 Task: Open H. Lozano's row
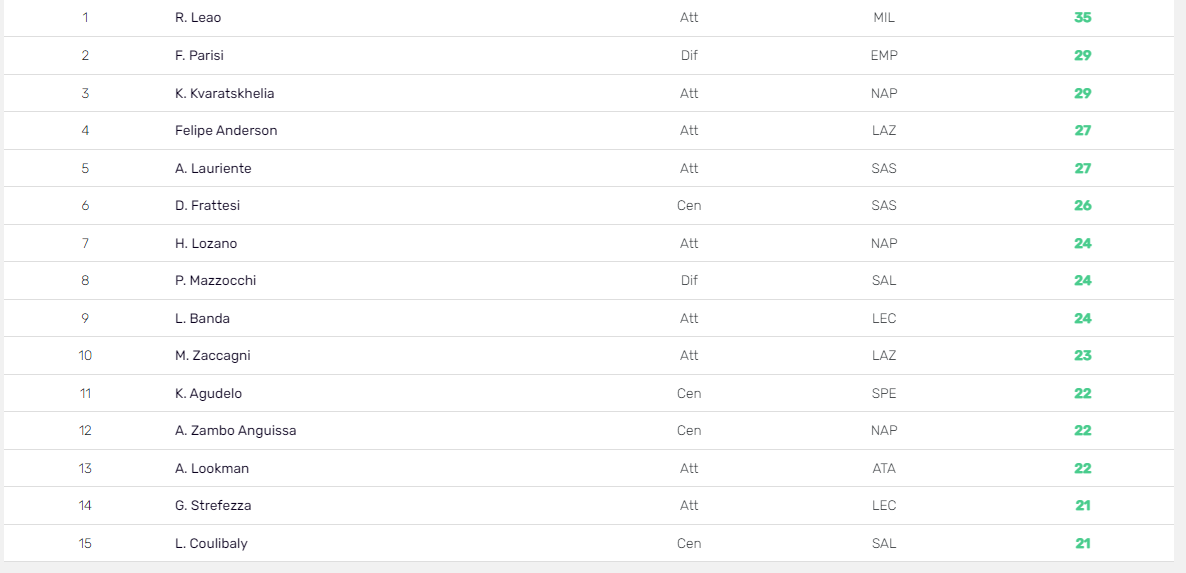click(588, 243)
